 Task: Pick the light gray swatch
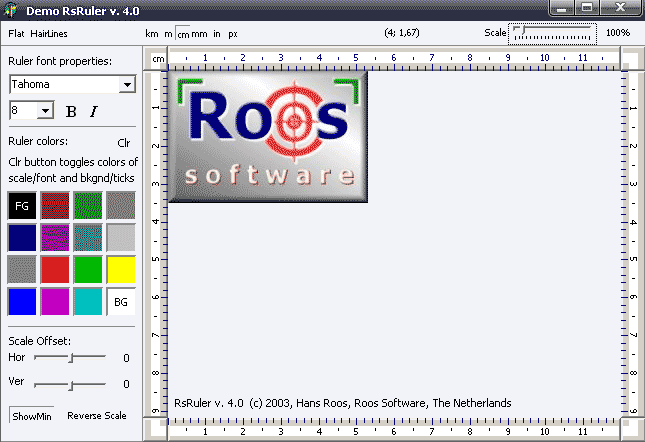[x=121, y=238]
